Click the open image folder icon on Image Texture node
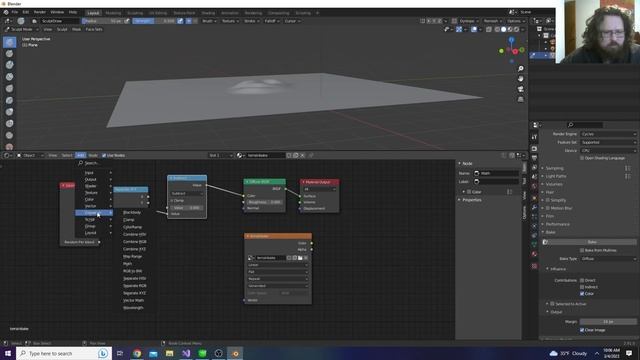The image size is (640, 360). click(300, 258)
